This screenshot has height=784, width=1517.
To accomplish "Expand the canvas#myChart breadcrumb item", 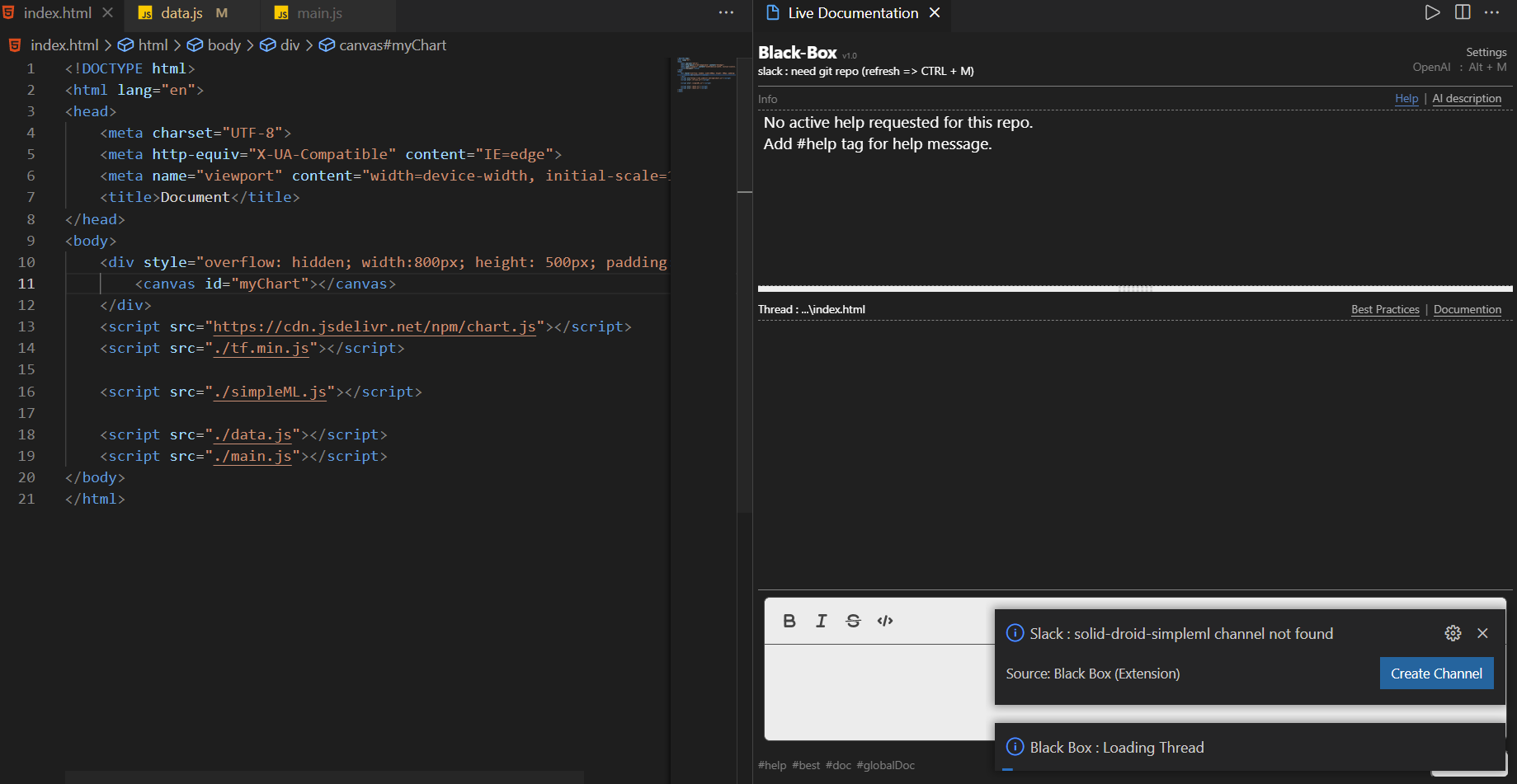I will pos(384,45).
